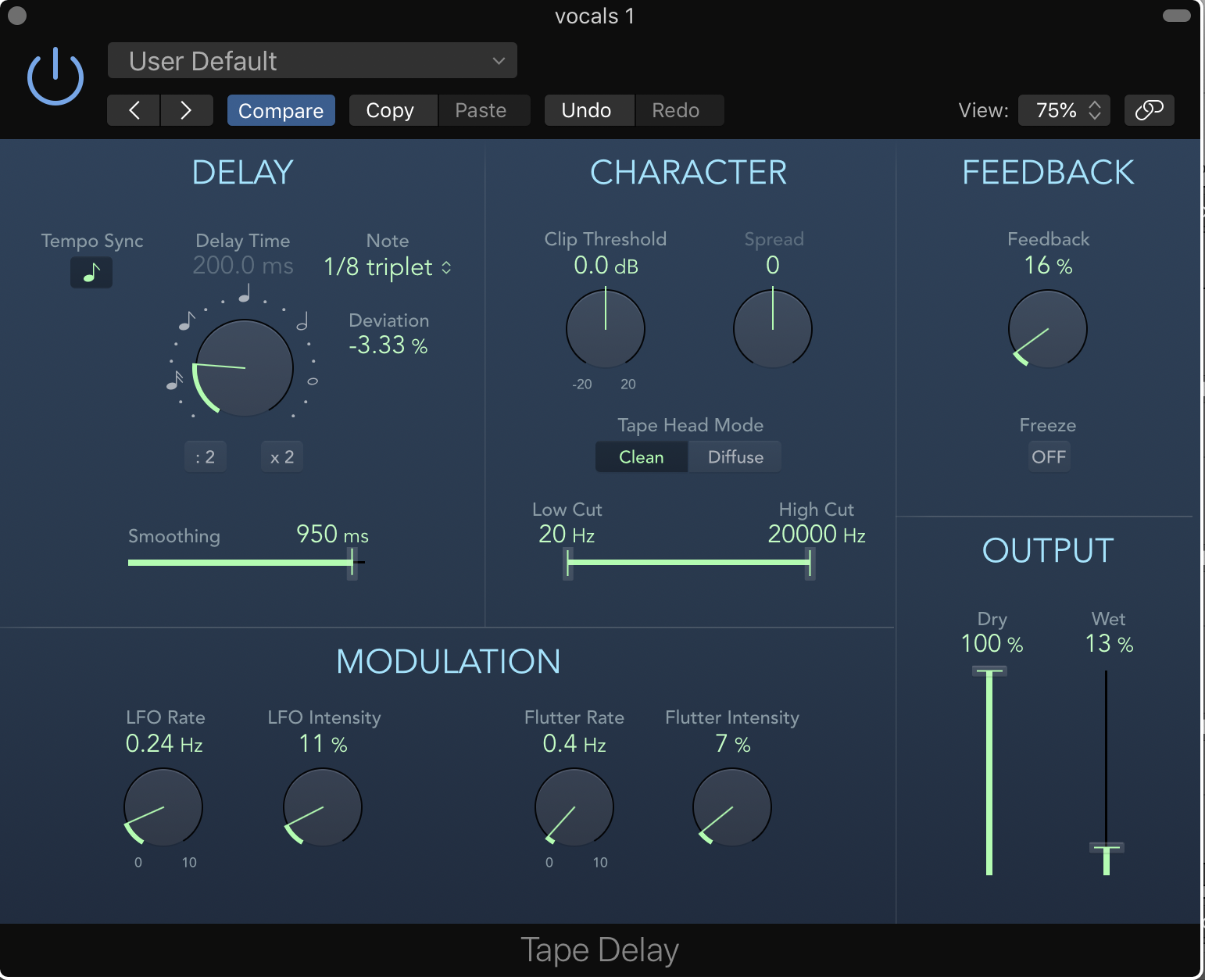Click the Tape Delay plug-in name text
Viewport: 1205px width, 980px height.
pyautogui.click(x=599, y=950)
